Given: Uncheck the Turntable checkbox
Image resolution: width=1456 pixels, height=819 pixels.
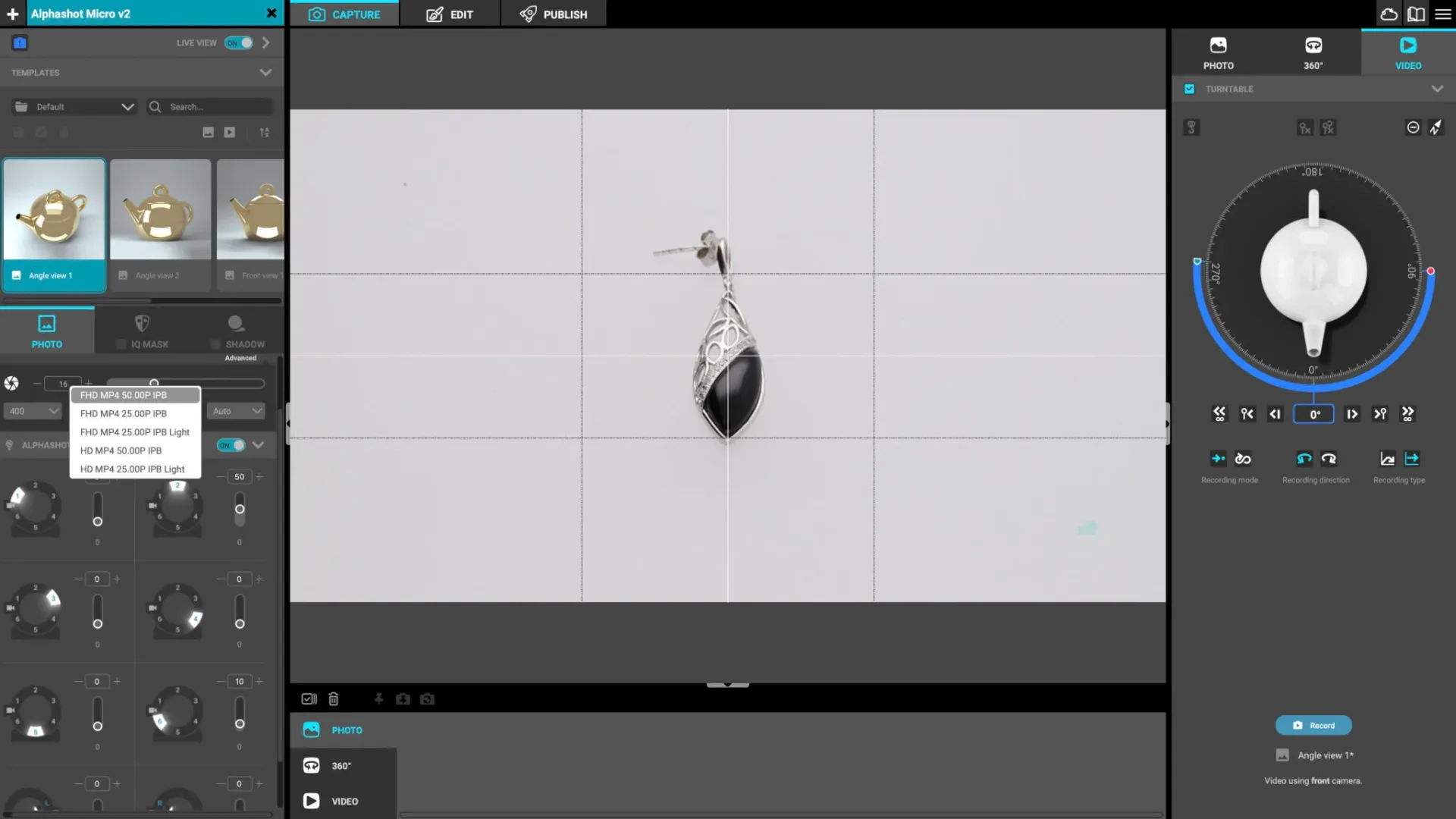Looking at the screenshot, I should pos(1189,89).
